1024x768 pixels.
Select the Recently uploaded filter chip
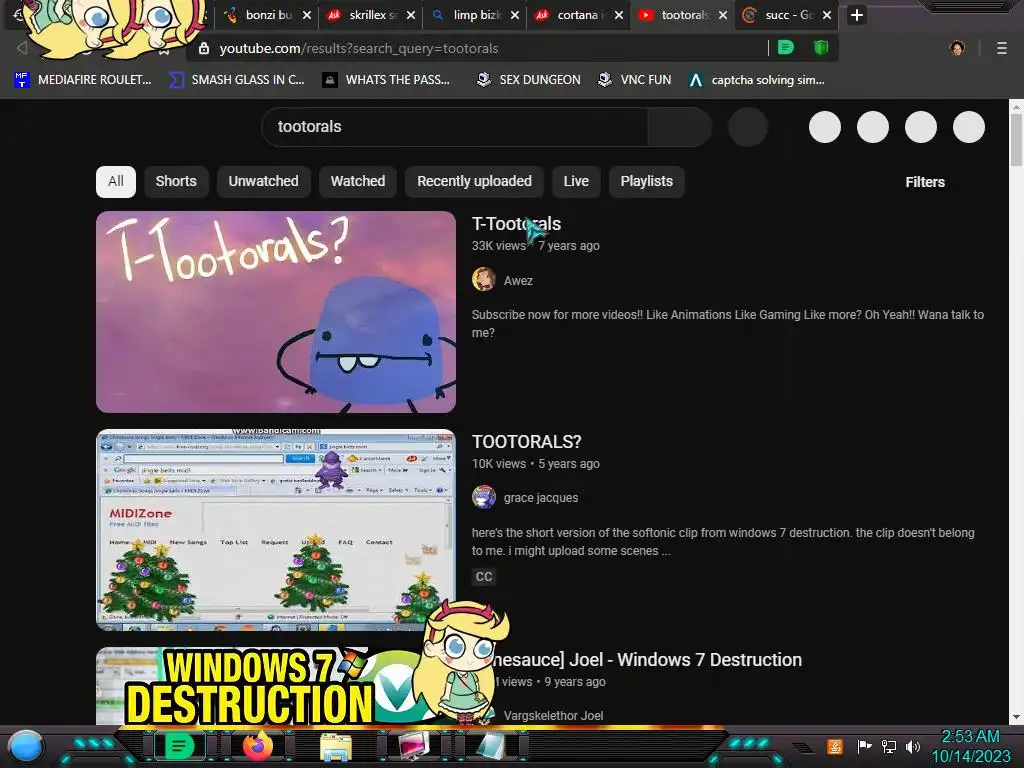tap(474, 182)
